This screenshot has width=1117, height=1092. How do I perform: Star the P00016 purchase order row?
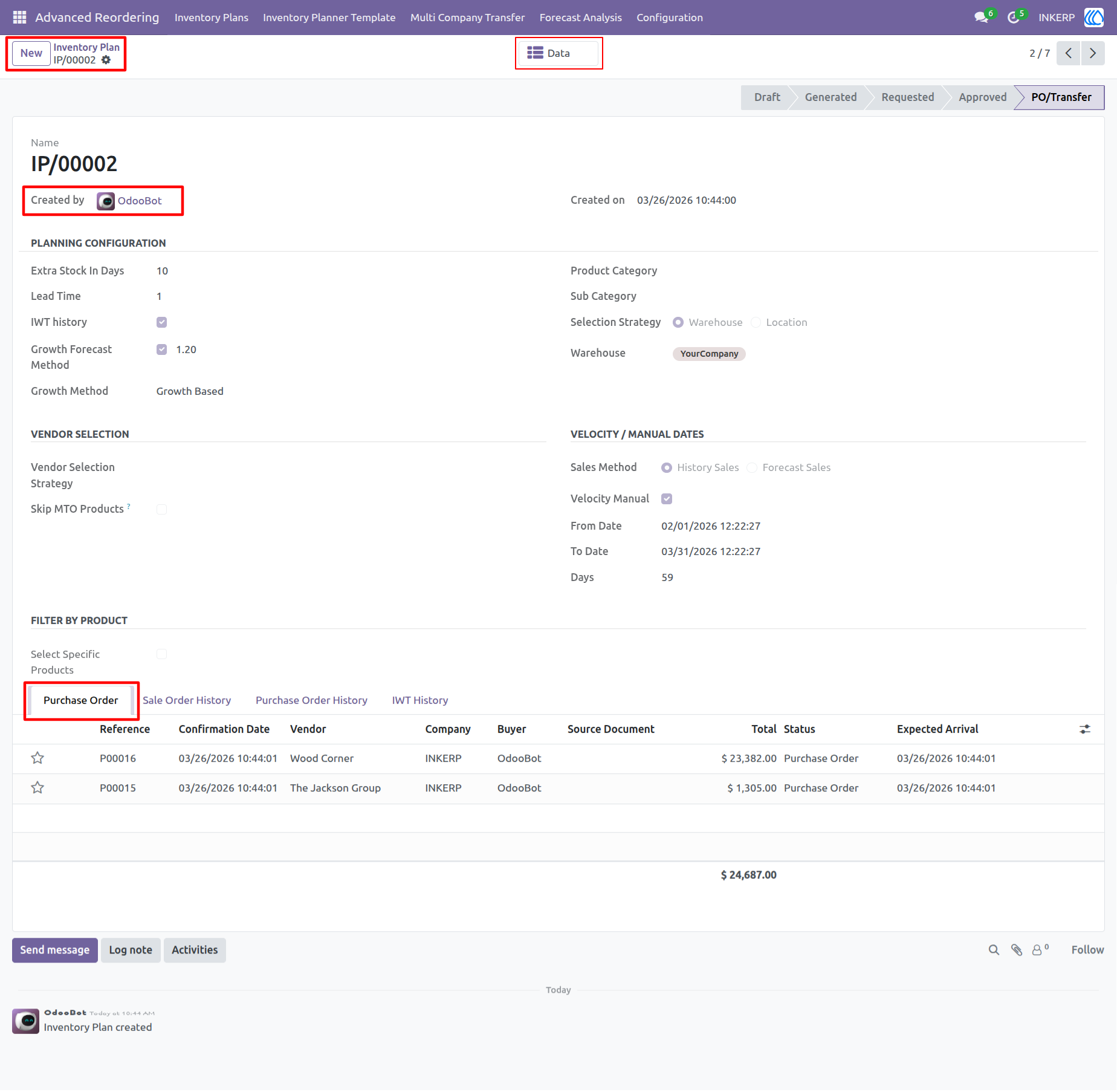point(37,758)
